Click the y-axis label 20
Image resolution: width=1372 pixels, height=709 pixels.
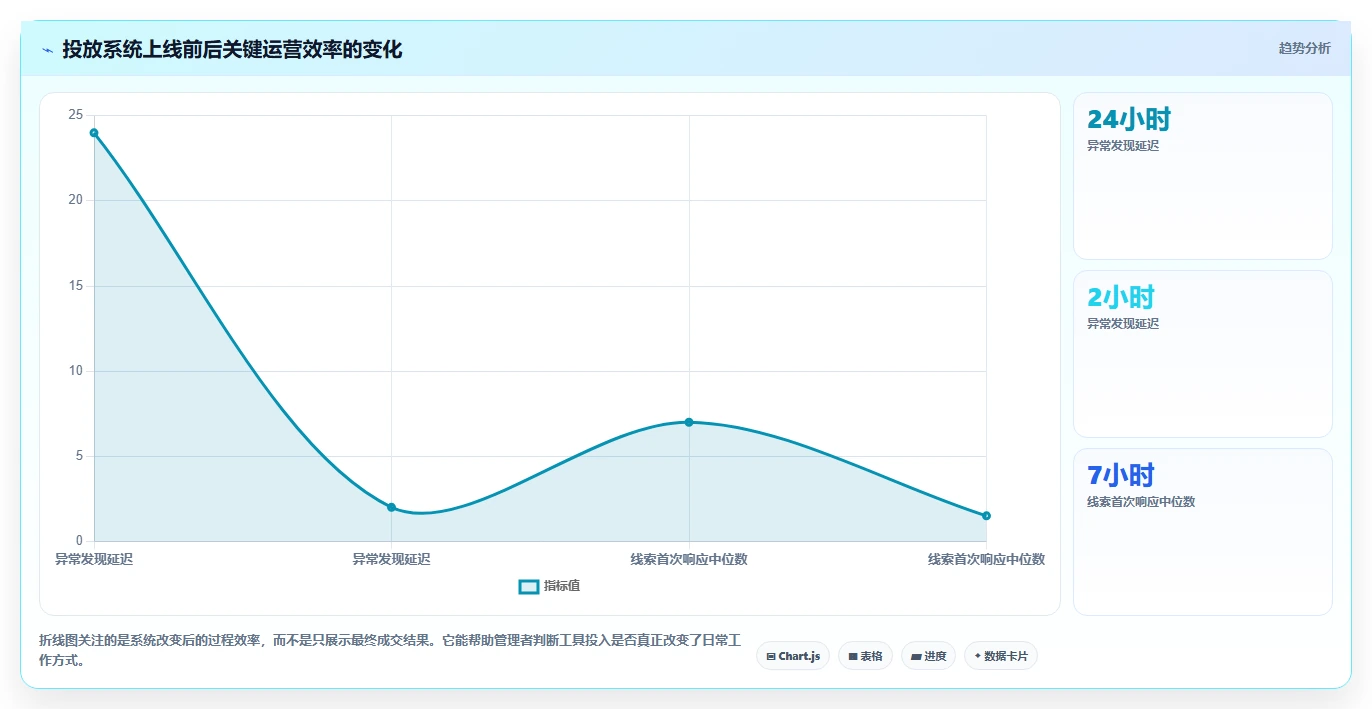point(75,200)
